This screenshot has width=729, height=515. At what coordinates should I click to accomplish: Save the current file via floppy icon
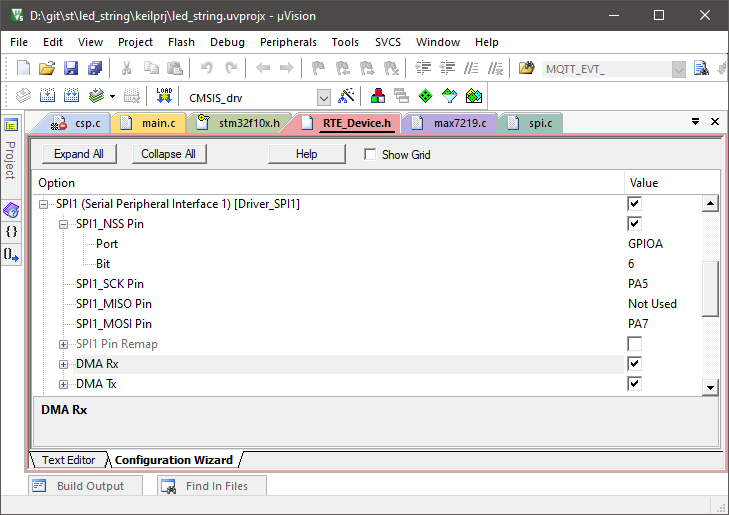(x=71, y=68)
